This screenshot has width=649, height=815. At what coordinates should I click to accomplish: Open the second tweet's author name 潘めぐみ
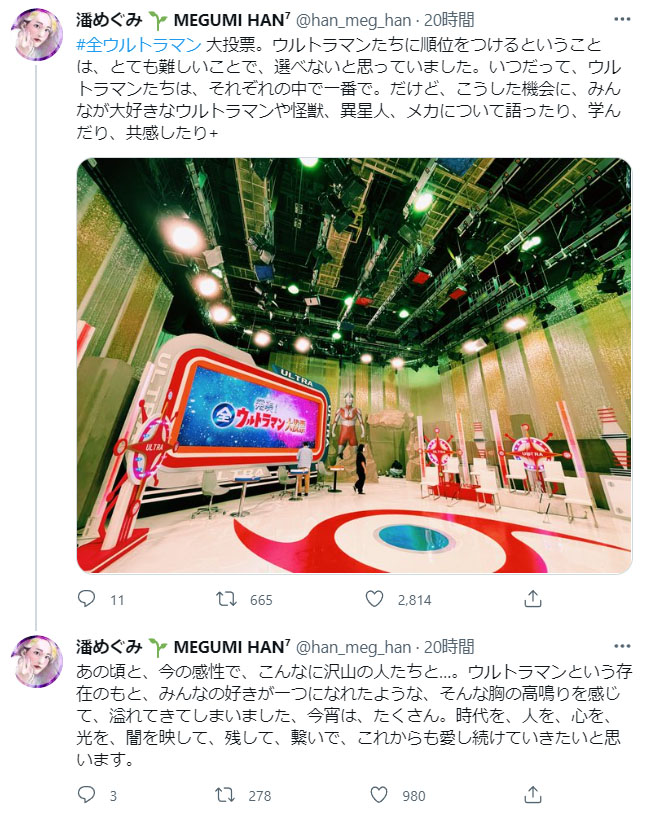[109, 647]
